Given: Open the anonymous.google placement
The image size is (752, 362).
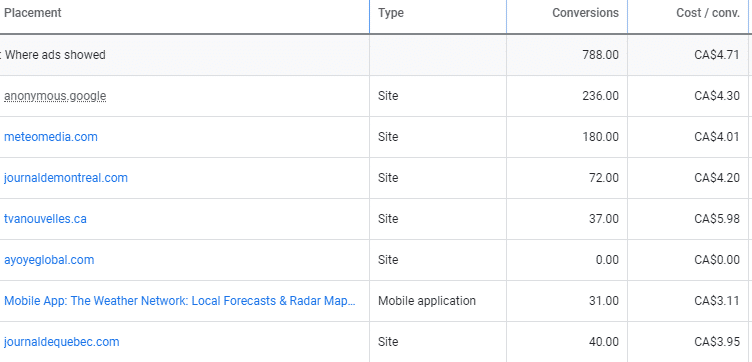Looking at the screenshot, I should [55, 96].
